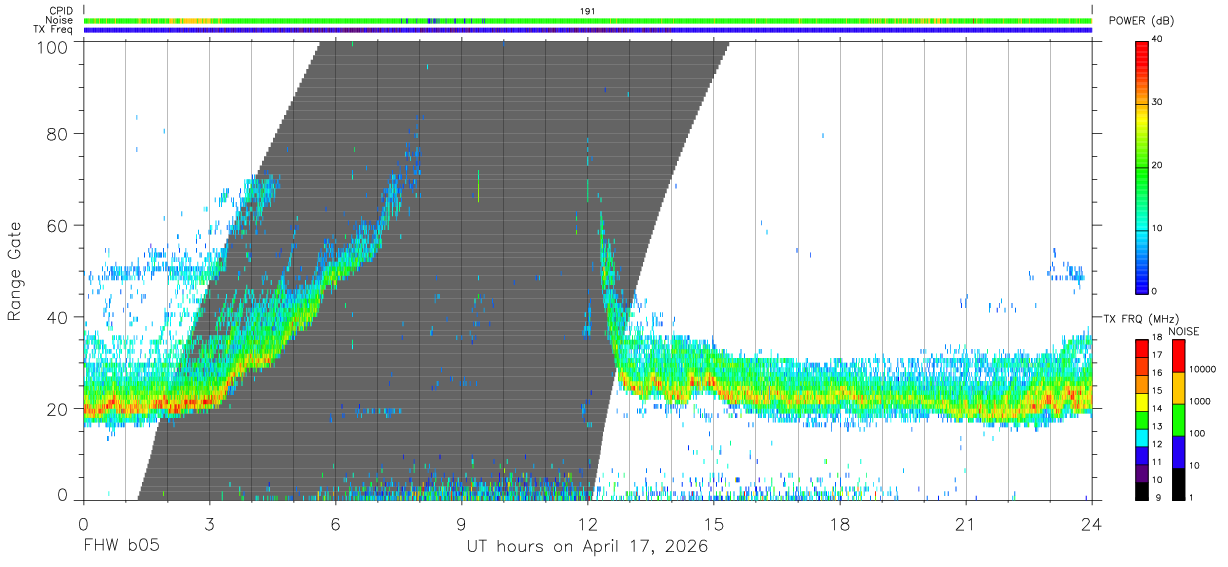Click the '30' label on the POWER color bar
Screen dimensions: 1228x567
(x=1158, y=103)
